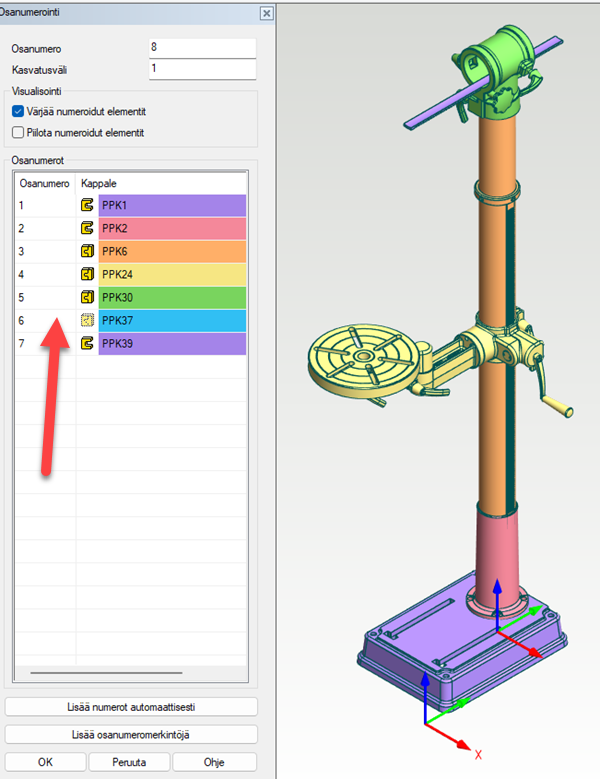Click the part icon next to PPK2

click(x=87, y=229)
